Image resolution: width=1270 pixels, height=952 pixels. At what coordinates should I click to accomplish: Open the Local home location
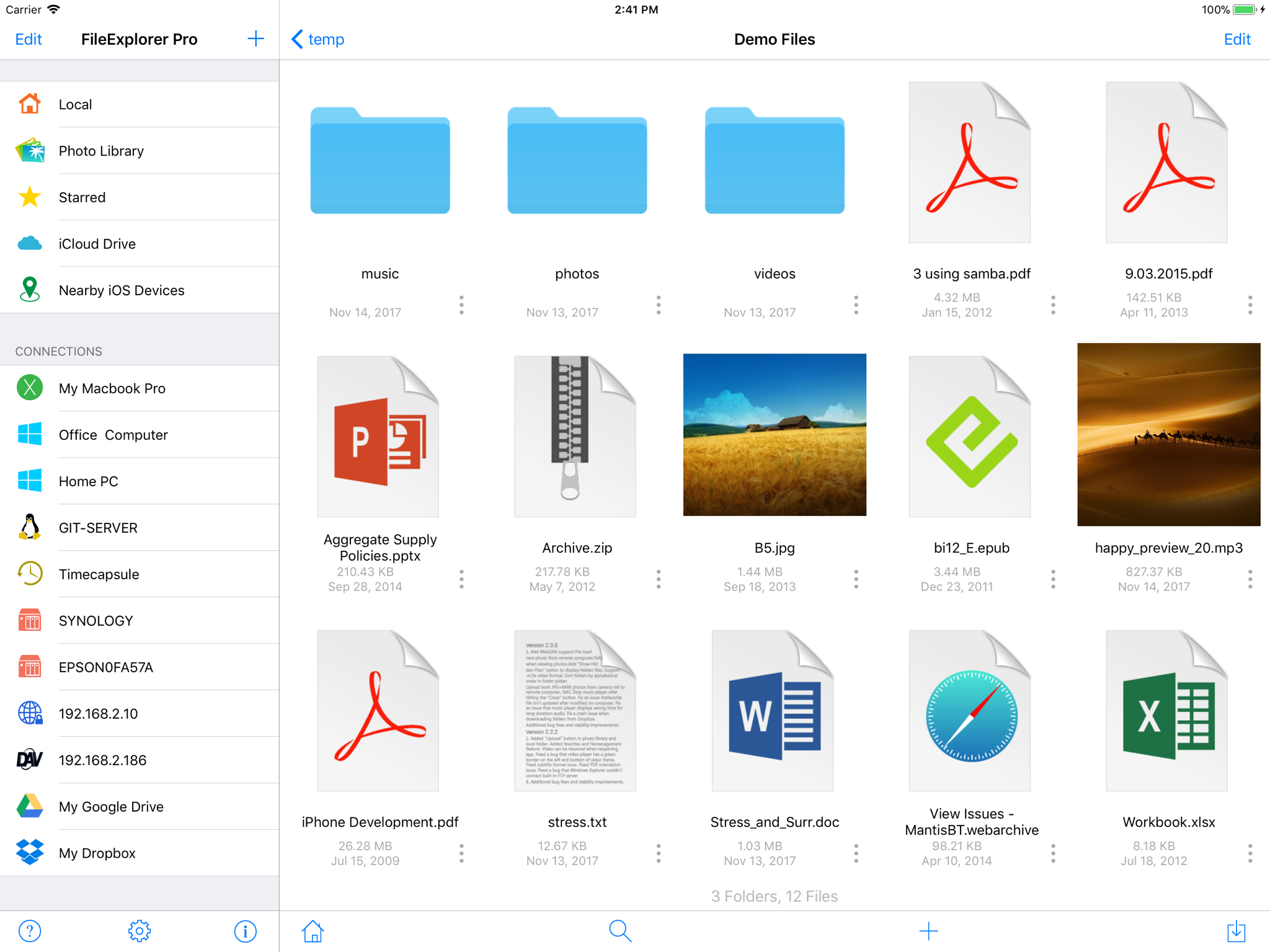pyautogui.click(x=140, y=104)
